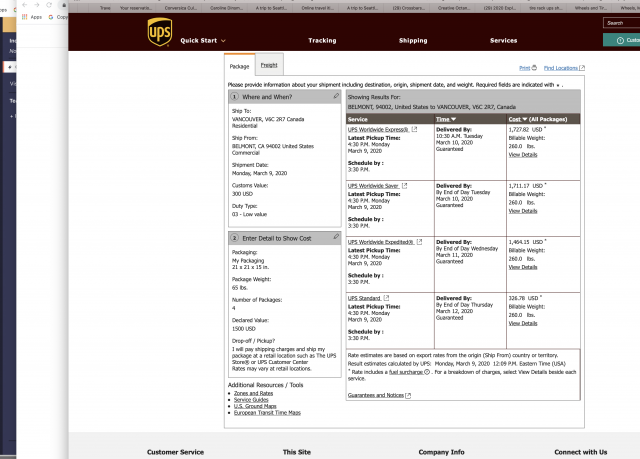Viewport: 640px width, 459px height.
Task: Open UPS Worldwide Express service link
Action: point(378,129)
